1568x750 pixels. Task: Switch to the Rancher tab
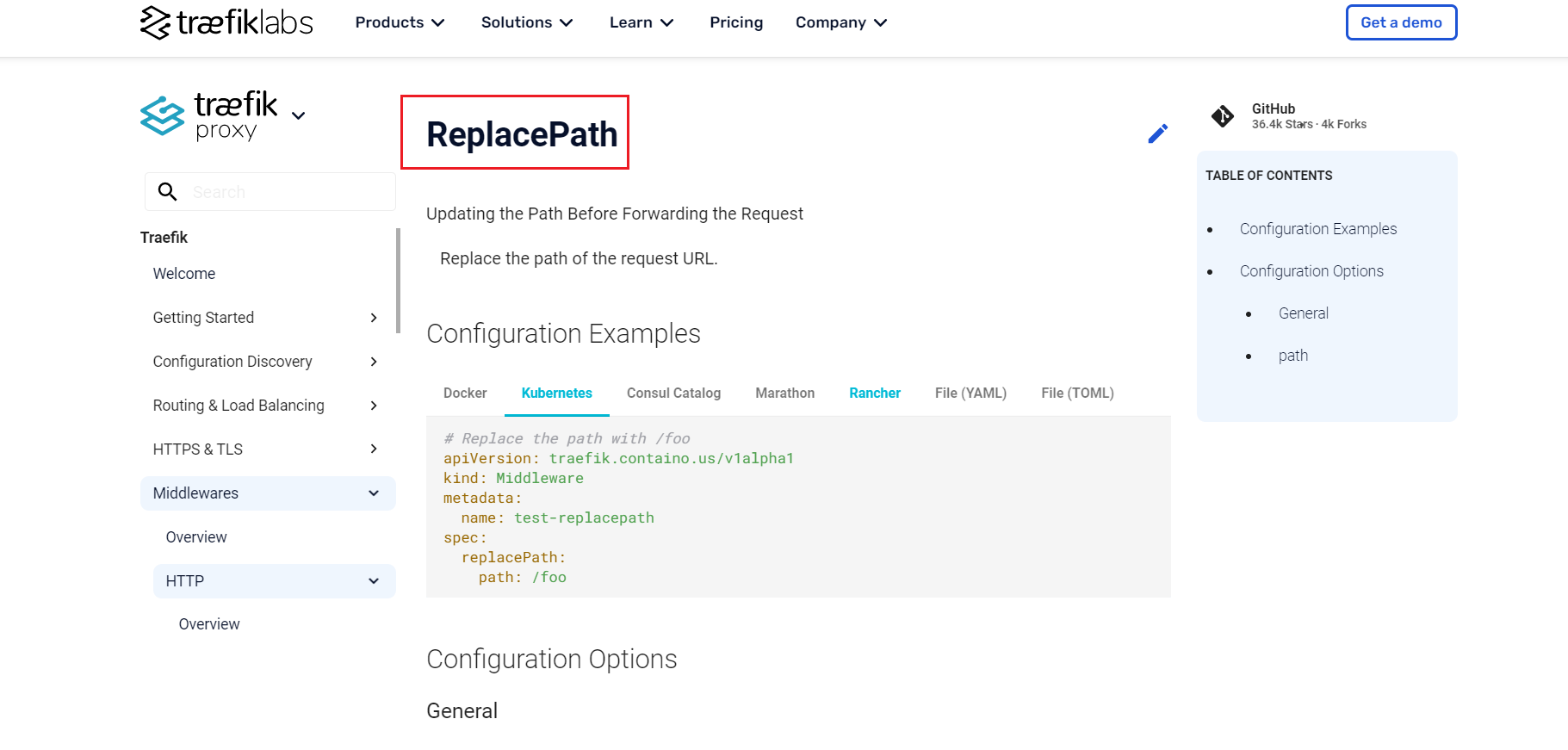[x=875, y=394]
